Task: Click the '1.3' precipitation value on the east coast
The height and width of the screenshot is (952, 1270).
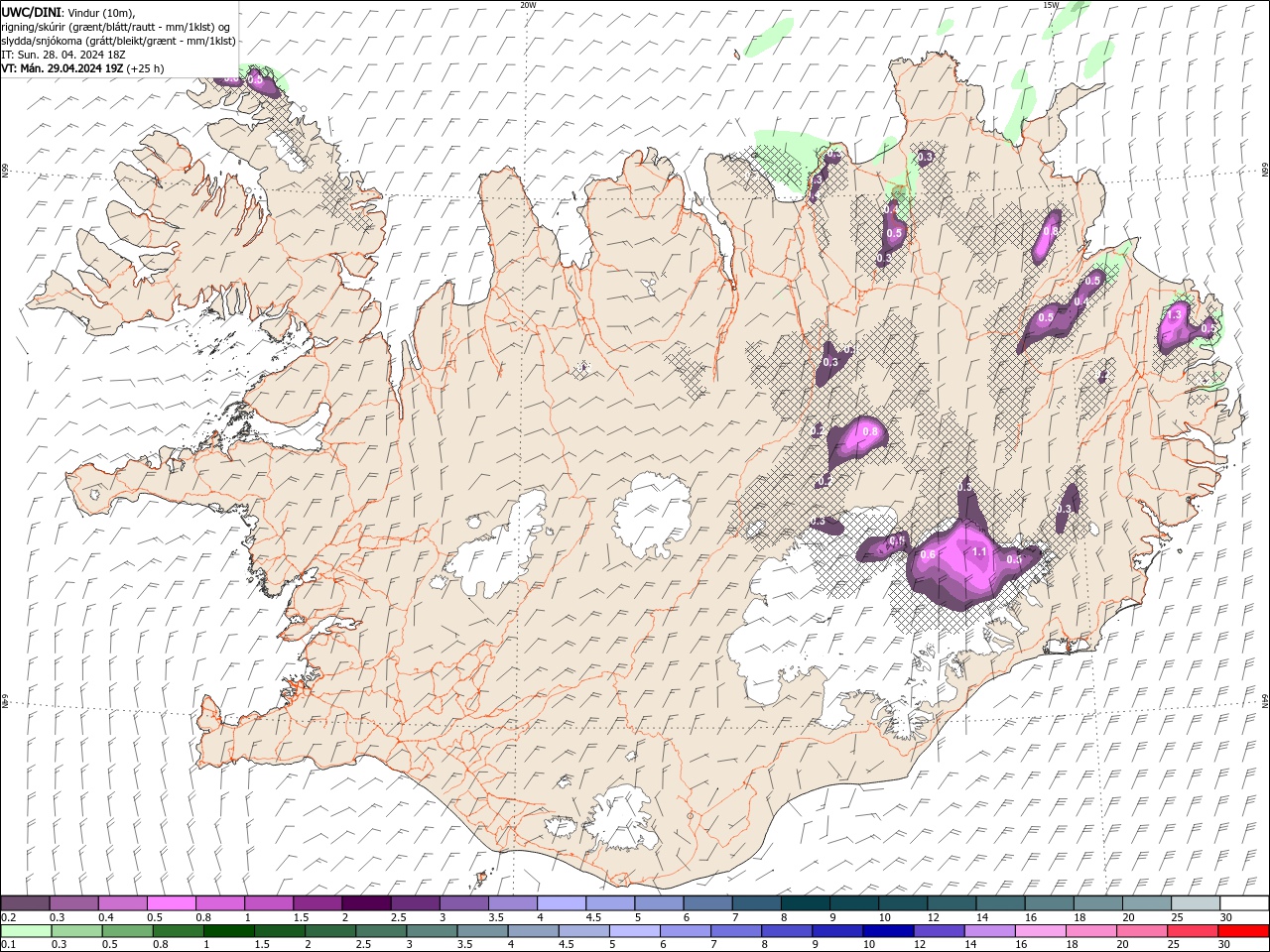Action: (1175, 314)
